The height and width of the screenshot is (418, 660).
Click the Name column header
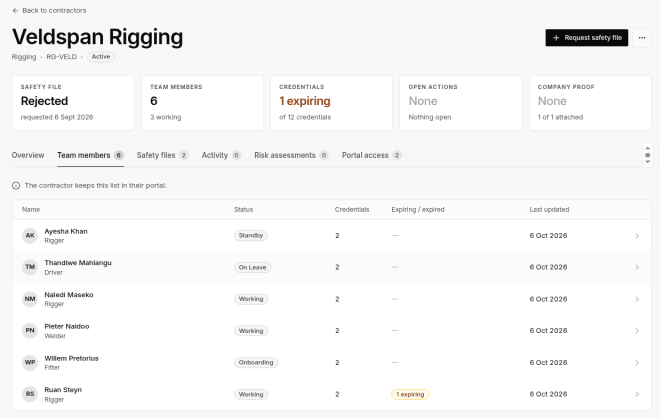31,210
